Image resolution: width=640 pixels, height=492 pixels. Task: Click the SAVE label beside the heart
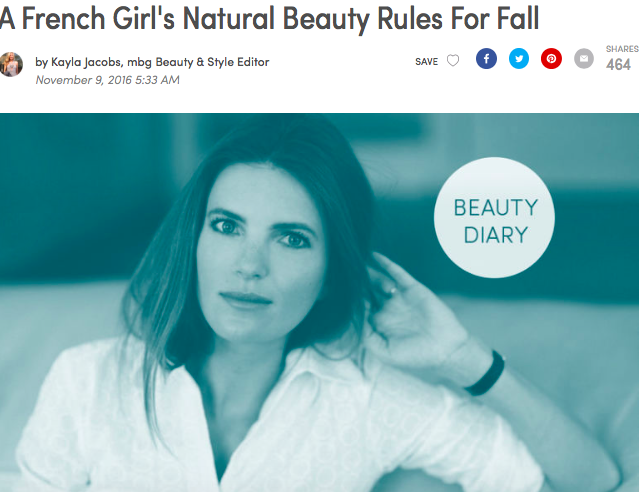click(x=426, y=62)
